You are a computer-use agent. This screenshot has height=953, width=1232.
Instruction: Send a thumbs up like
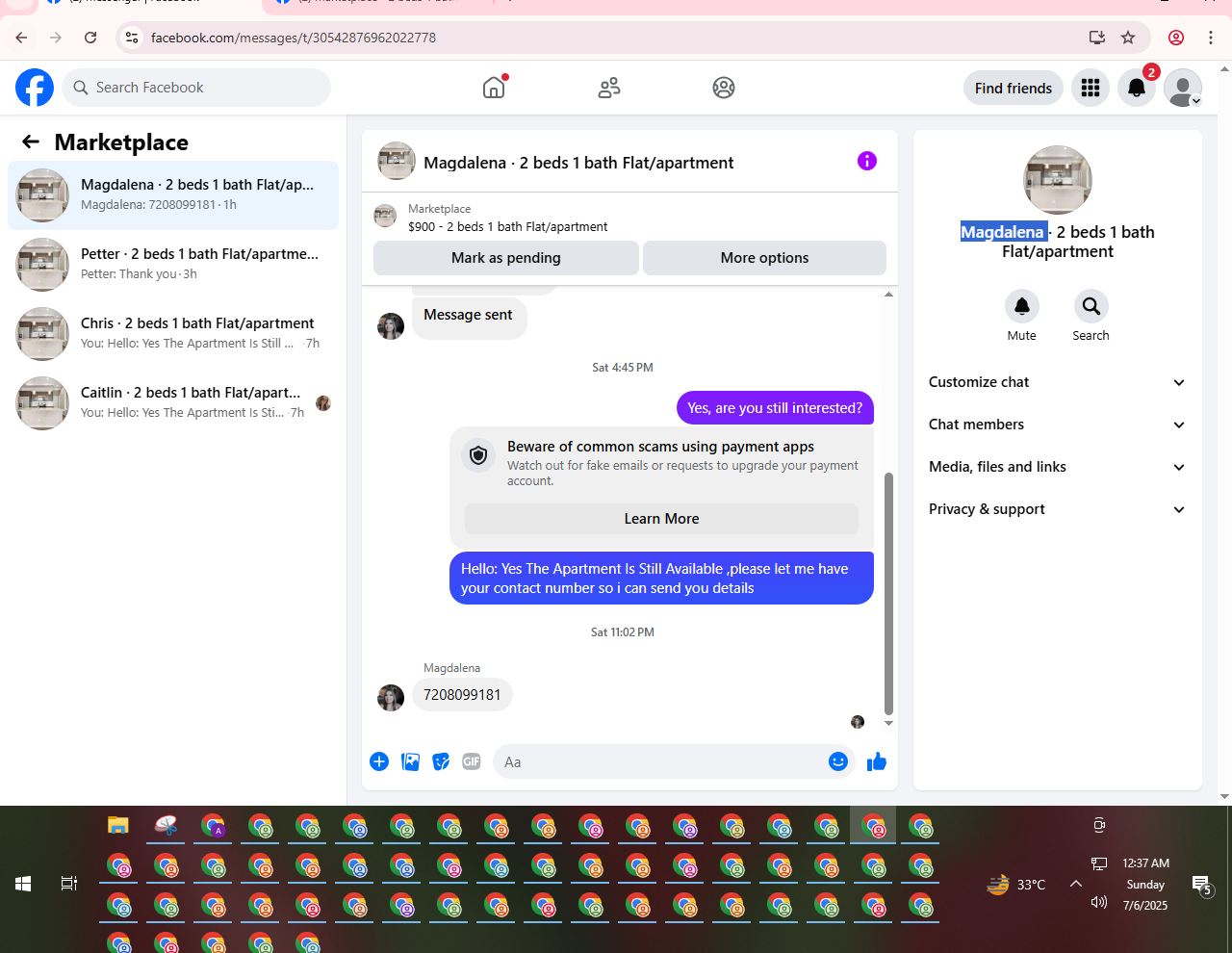click(x=877, y=761)
